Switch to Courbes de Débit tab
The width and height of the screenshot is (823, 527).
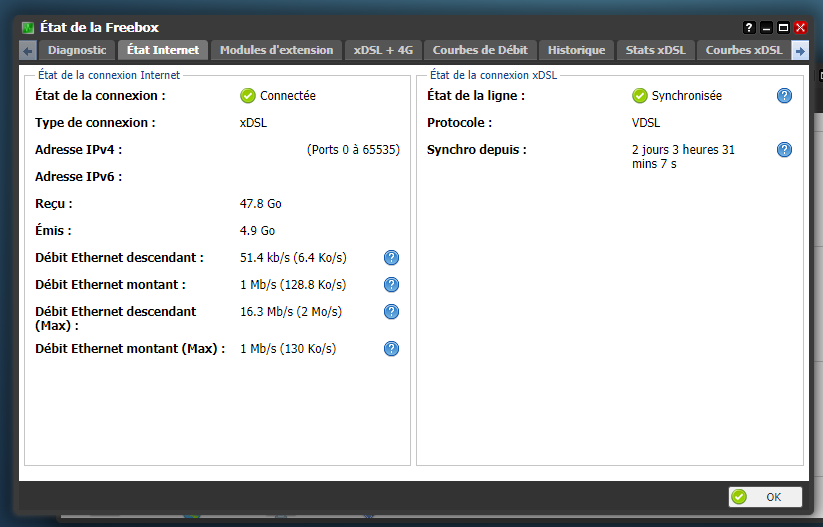pos(480,50)
